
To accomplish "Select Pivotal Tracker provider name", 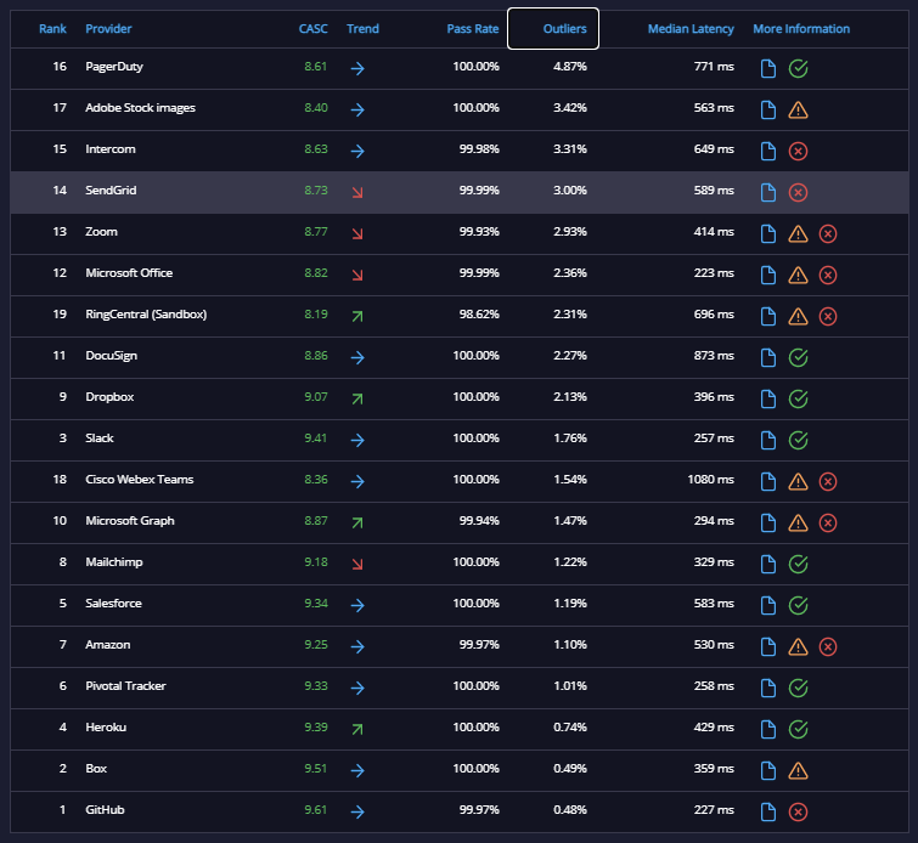I will pos(125,686).
